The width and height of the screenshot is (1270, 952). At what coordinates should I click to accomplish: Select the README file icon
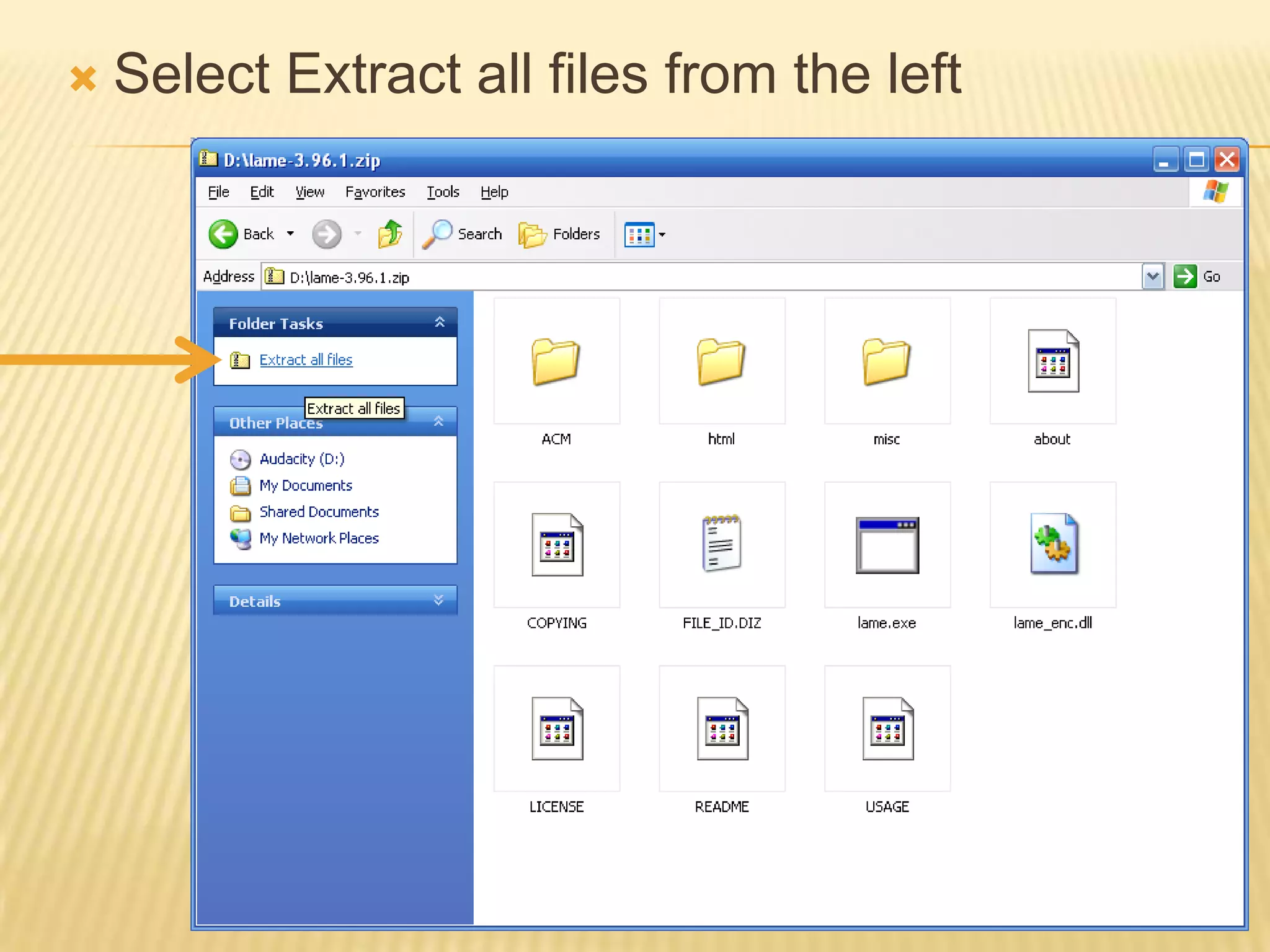[722, 728]
